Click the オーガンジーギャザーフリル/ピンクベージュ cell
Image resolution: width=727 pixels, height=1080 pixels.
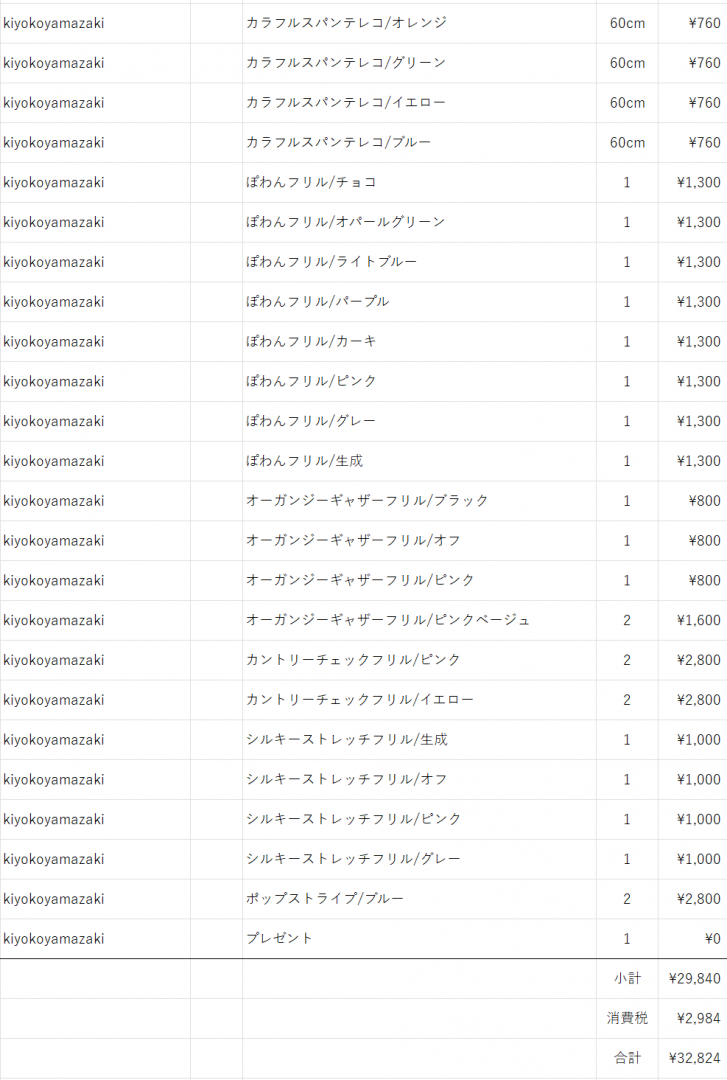pyautogui.click(x=419, y=621)
